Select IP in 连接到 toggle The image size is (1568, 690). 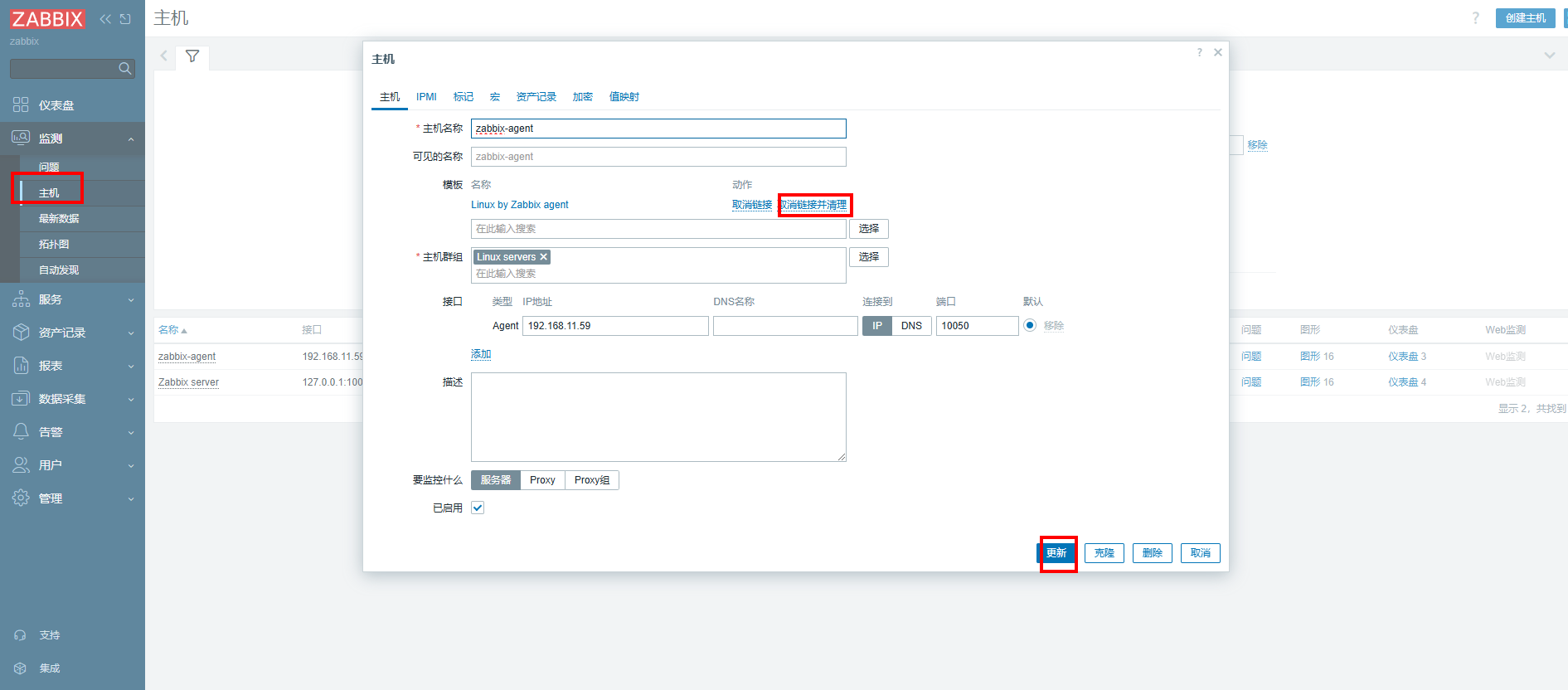pos(877,326)
